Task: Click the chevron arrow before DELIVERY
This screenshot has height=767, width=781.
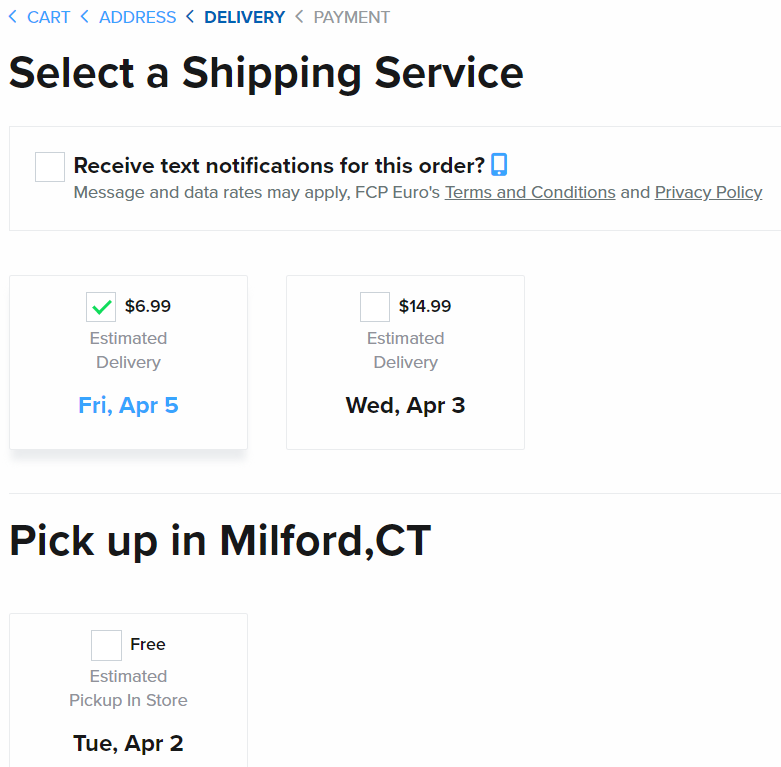Action: 190,17
